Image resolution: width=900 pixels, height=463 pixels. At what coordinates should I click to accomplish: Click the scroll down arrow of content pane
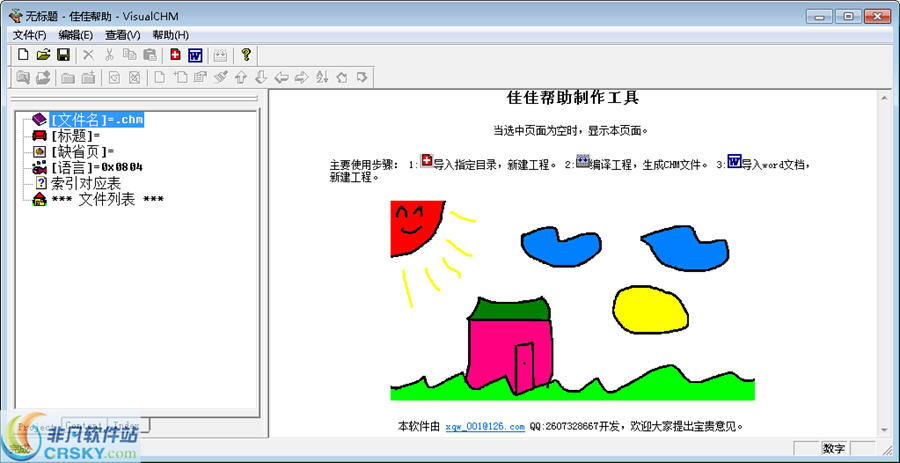885,430
